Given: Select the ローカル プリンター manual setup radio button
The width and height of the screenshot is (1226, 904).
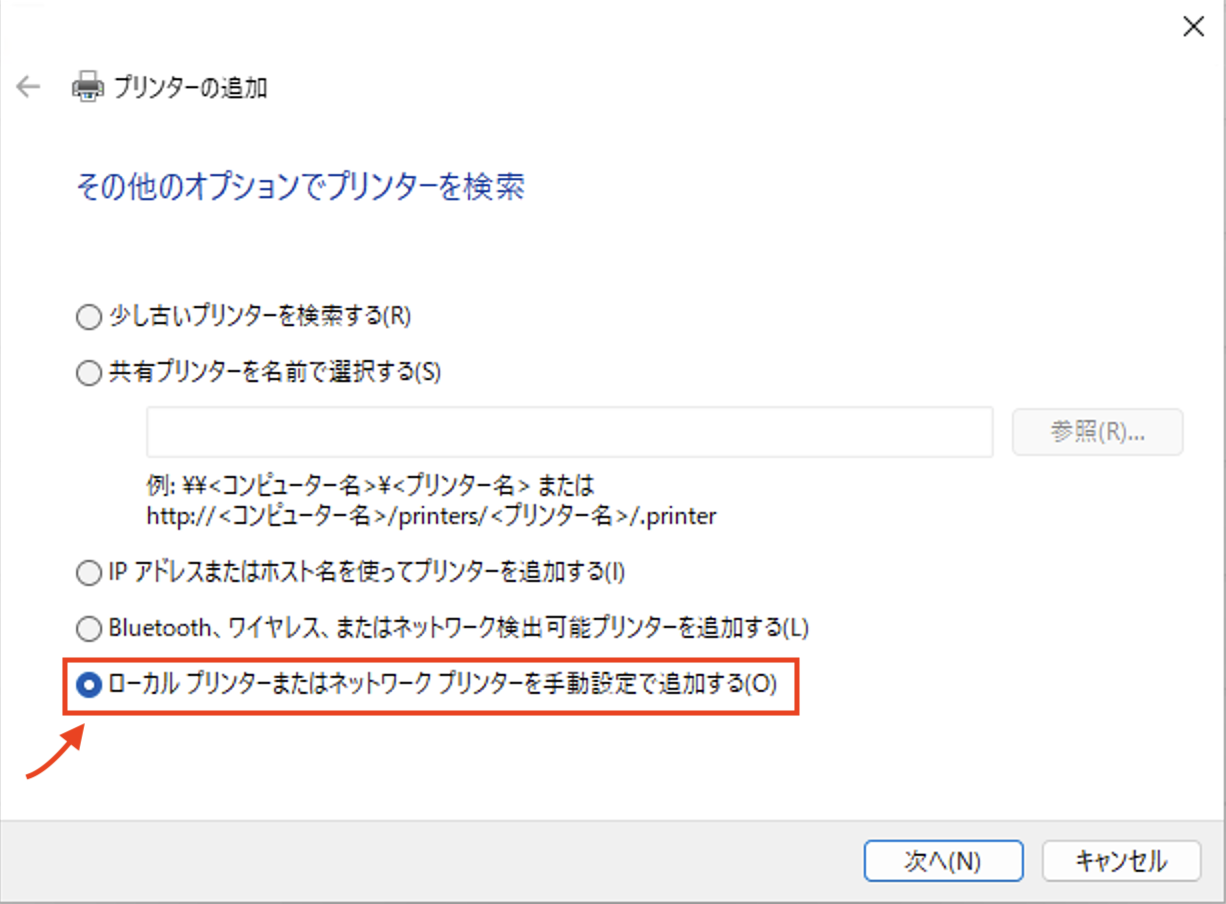Looking at the screenshot, I should click(x=89, y=685).
